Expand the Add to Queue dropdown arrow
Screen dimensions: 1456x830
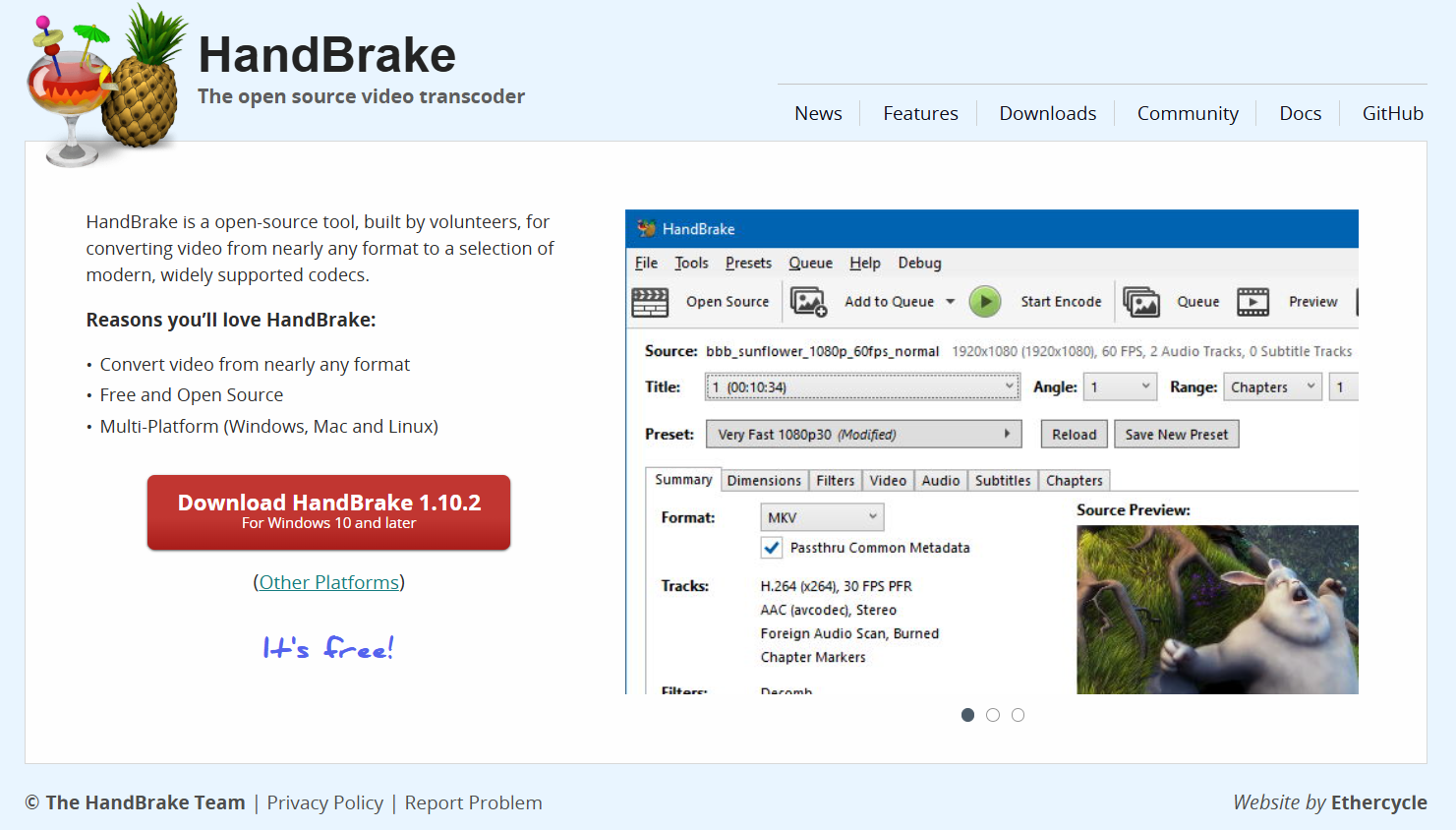pyautogui.click(x=951, y=302)
